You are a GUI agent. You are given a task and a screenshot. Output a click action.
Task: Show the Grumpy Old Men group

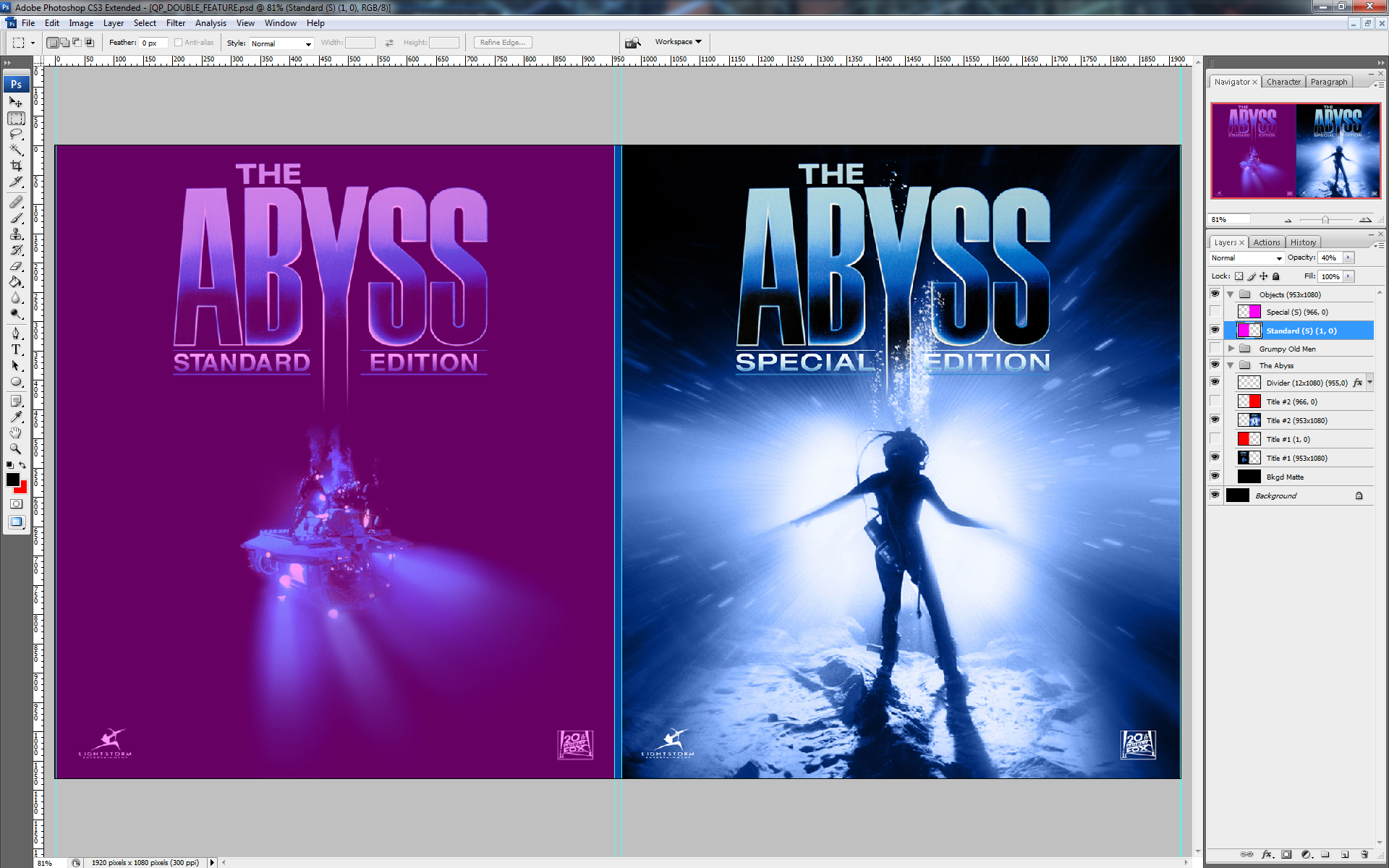1215,349
